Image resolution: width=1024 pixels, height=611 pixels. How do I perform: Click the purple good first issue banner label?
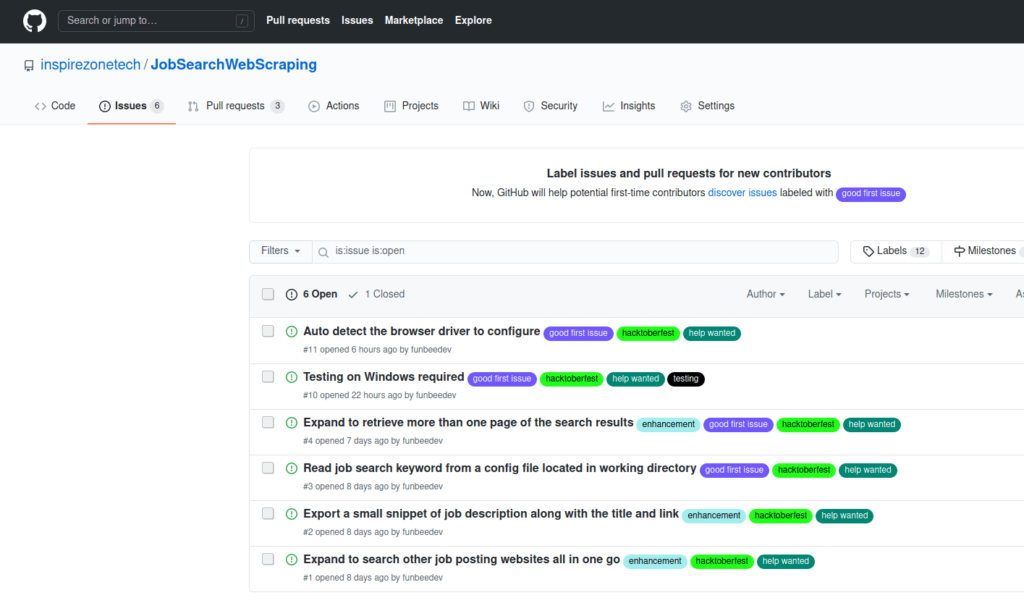[871, 194]
